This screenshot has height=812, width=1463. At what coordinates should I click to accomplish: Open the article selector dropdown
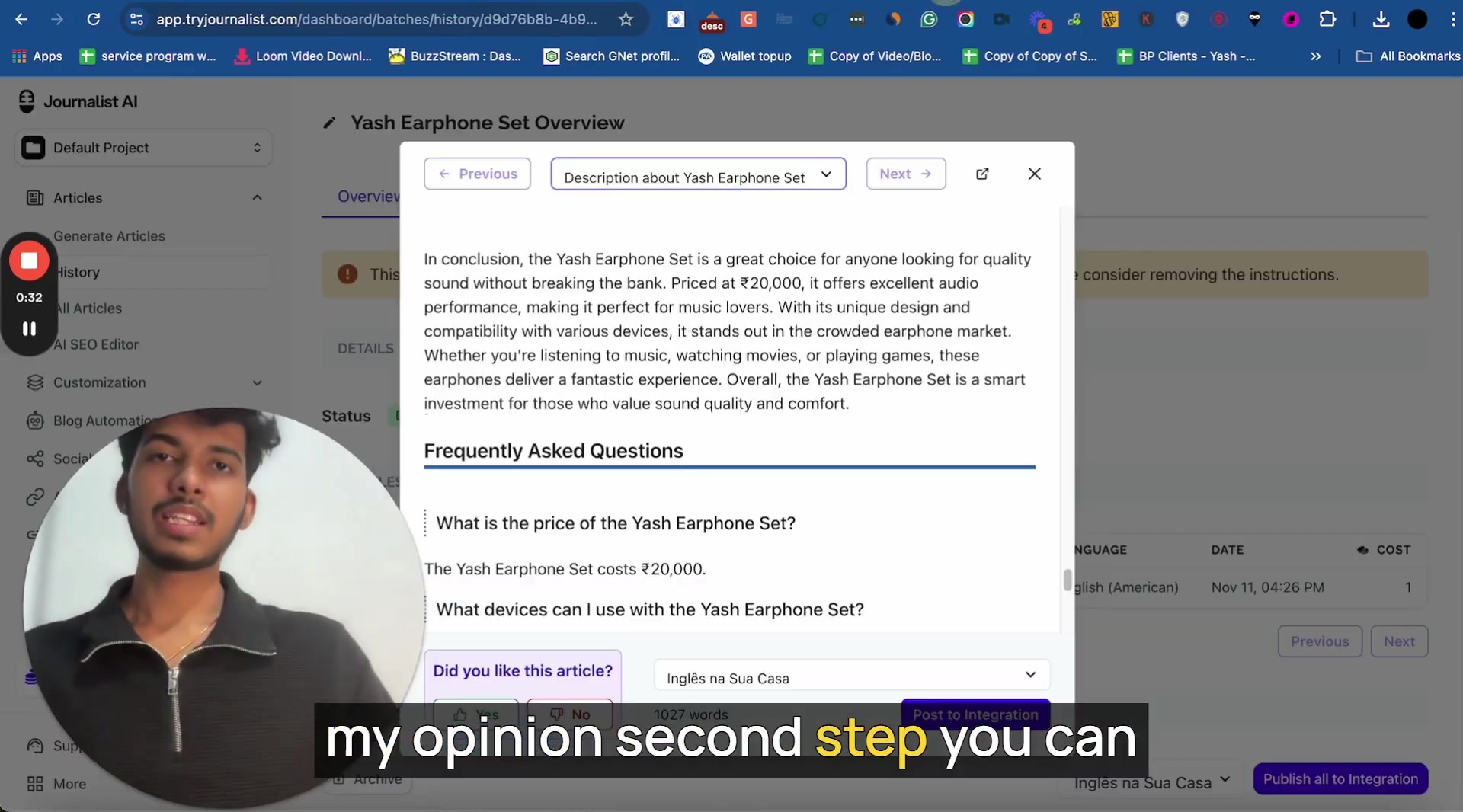698,174
